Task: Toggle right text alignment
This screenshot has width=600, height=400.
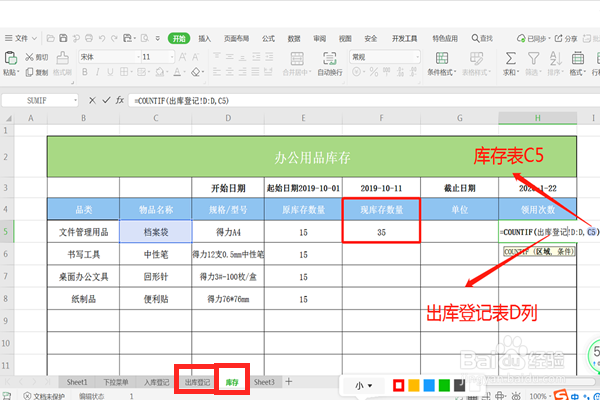Action: [x=242, y=72]
